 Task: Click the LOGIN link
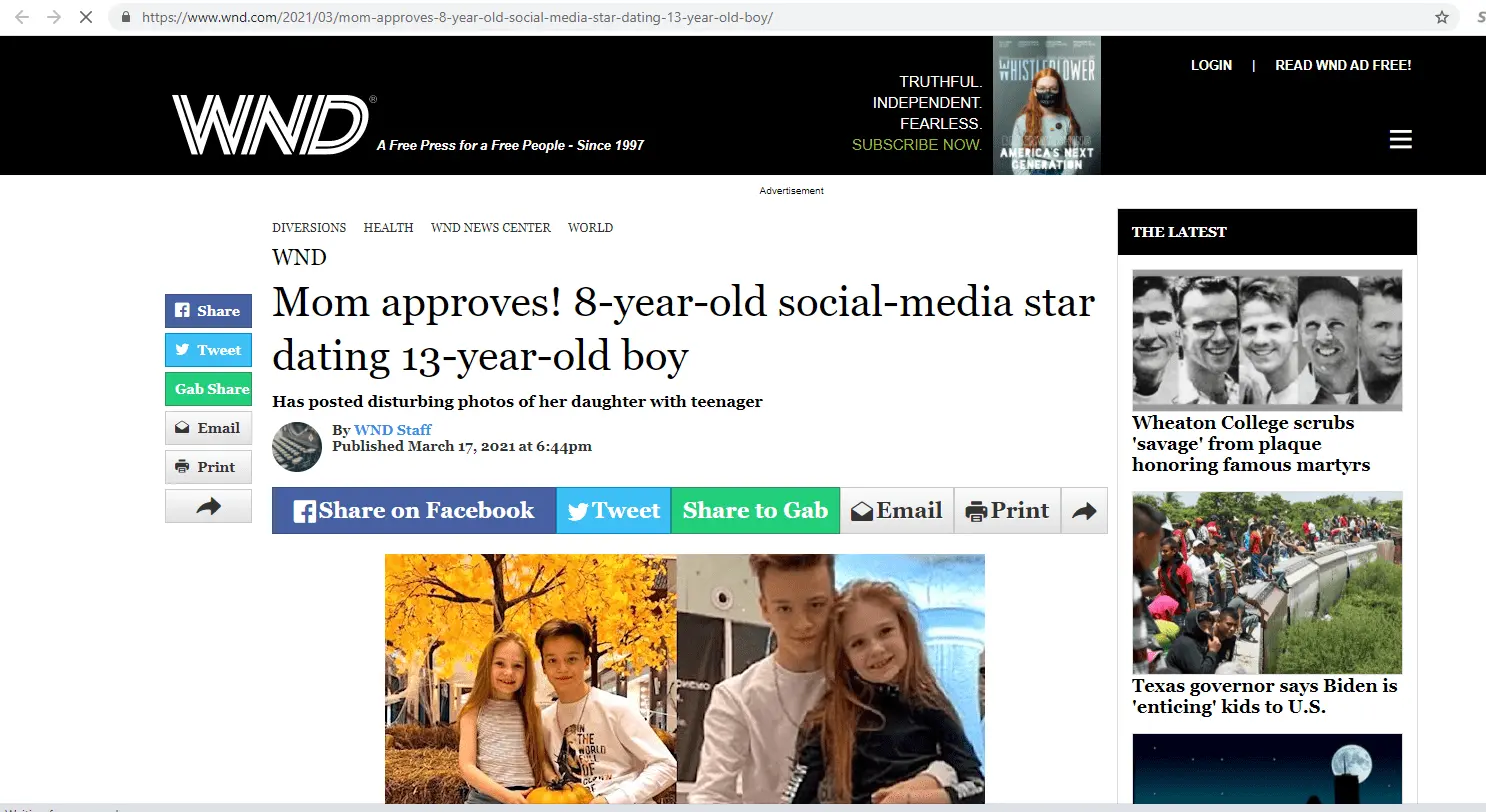point(1210,65)
